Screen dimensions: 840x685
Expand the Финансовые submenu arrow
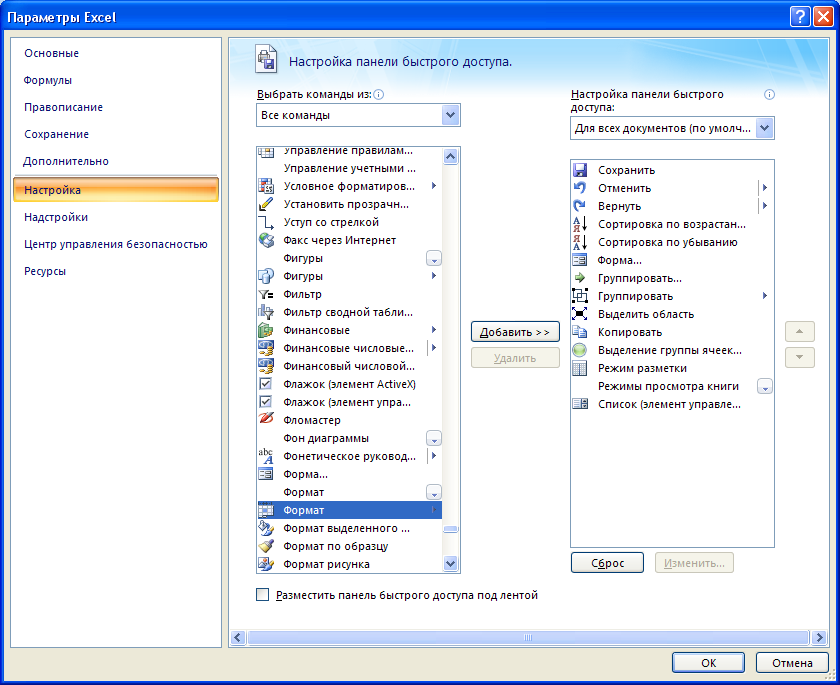tap(434, 330)
